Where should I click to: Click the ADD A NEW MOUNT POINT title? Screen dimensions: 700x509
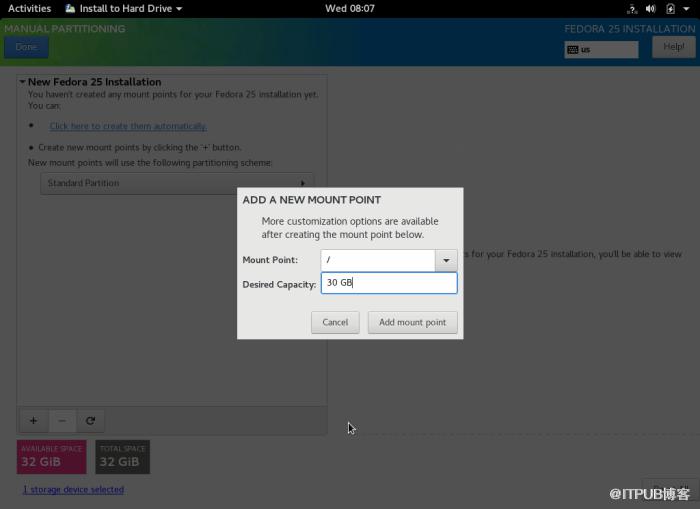click(312, 200)
